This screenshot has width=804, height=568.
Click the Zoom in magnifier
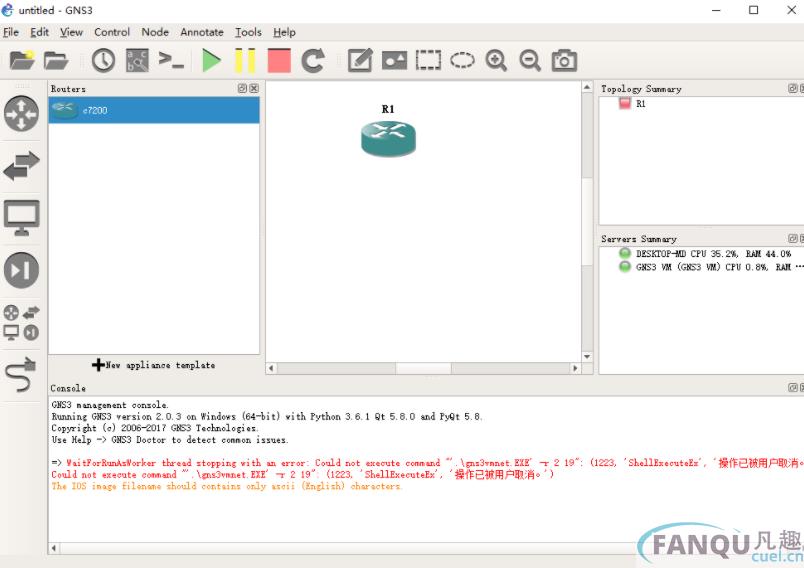496,60
